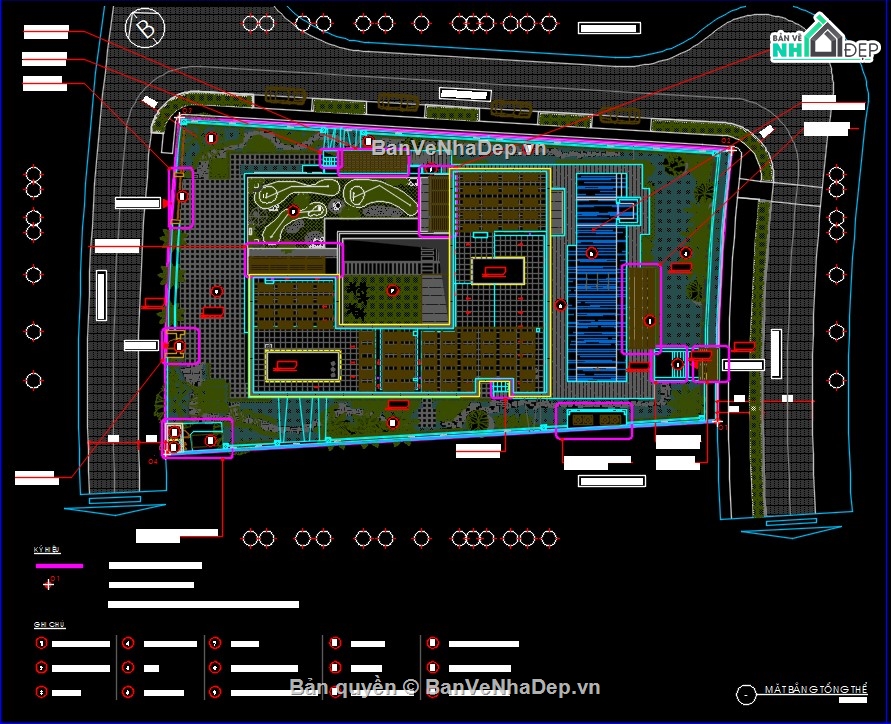Image resolution: width=891 pixels, height=724 pixels.
Task: Click the circled B axis marker
Action: coord(147,26)
